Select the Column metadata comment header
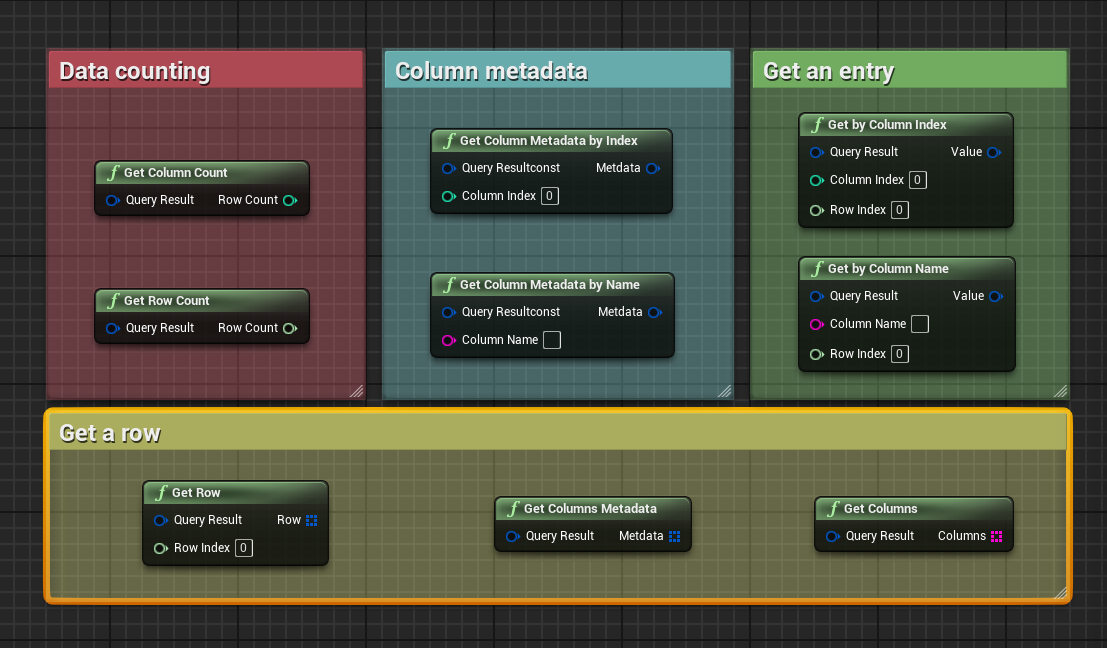The image size is (1107, 648). (558, 71)
